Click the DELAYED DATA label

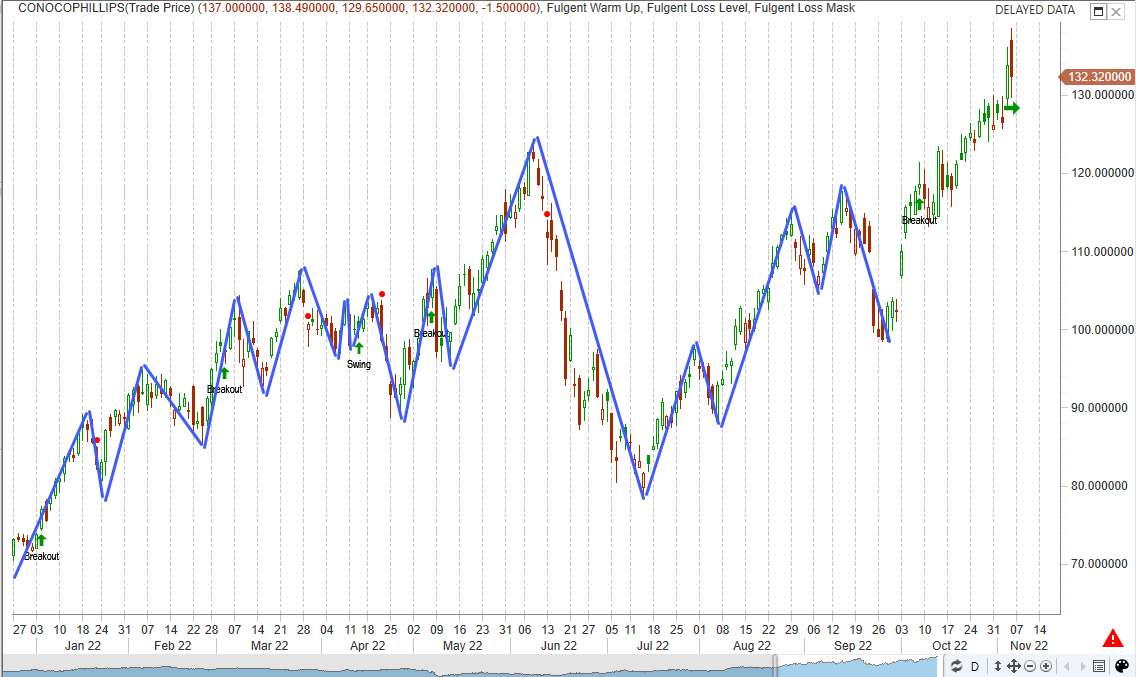pyautogui.click(x=1035, y=10)
